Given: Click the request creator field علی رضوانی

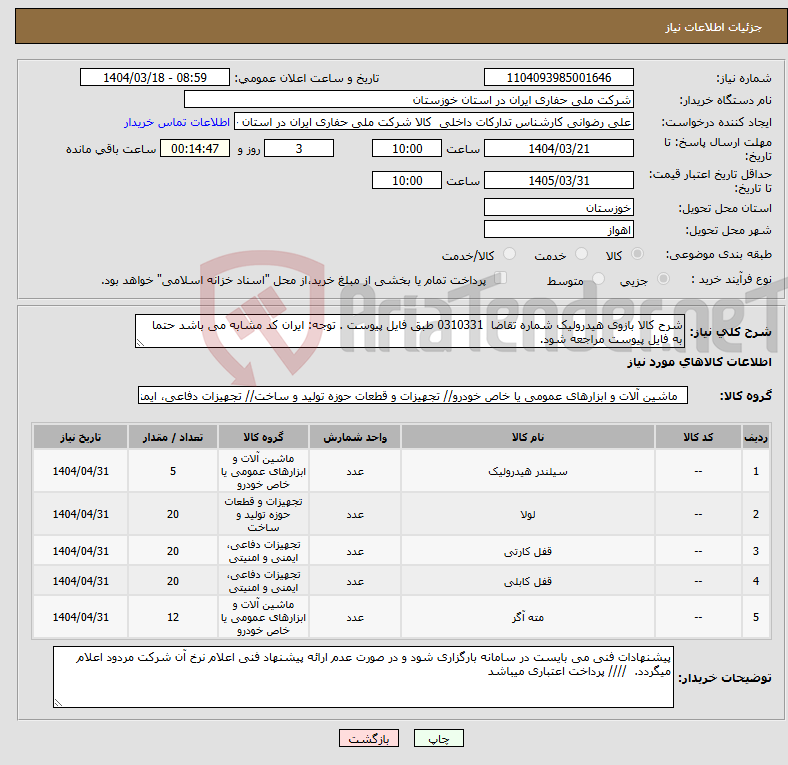Looking at the screenshot, I should (434, 122).
